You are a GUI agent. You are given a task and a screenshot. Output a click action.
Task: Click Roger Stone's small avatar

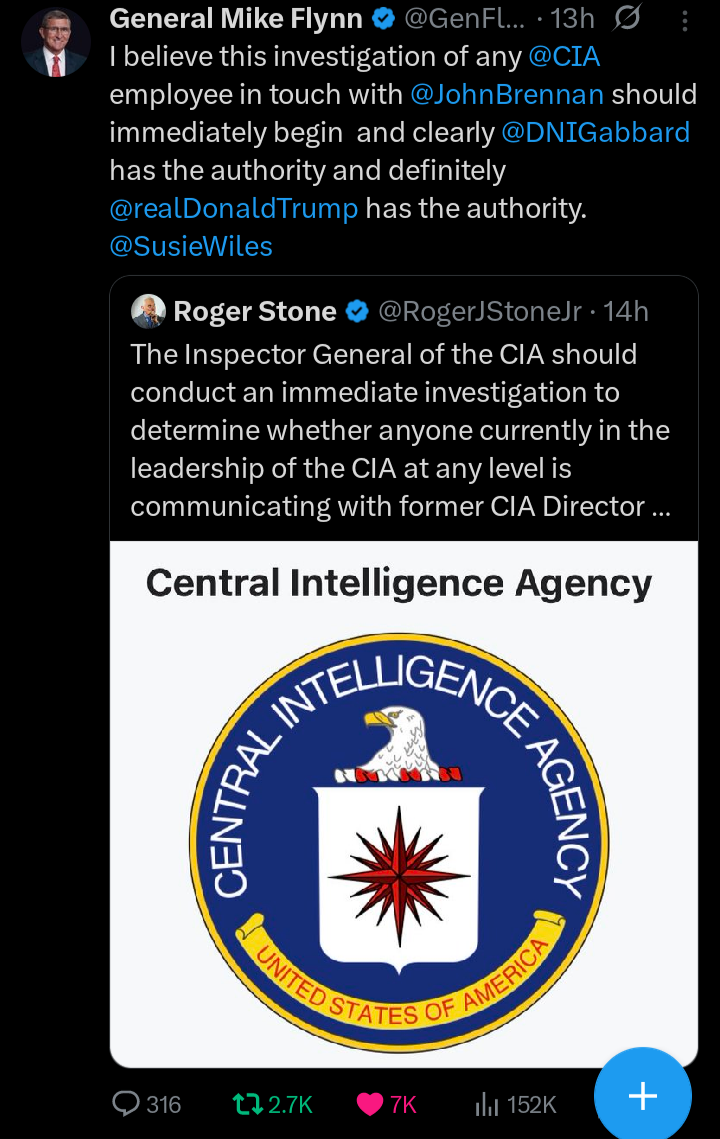point(148,312)
